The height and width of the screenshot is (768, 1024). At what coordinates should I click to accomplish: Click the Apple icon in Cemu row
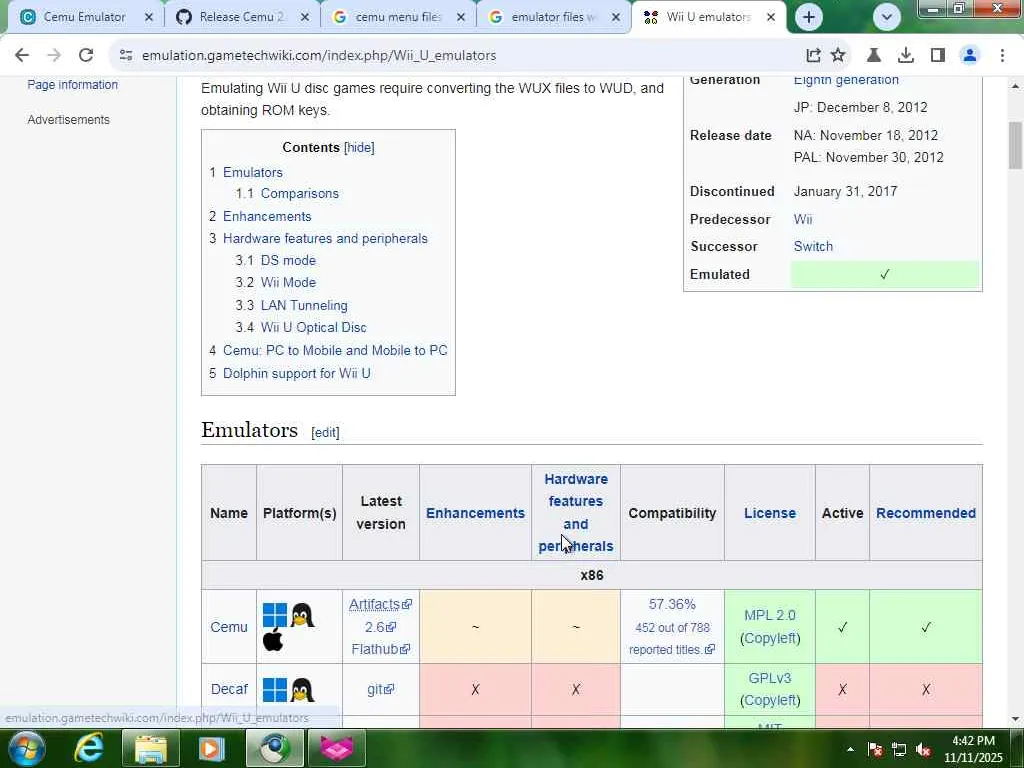[x=273, y=640]
